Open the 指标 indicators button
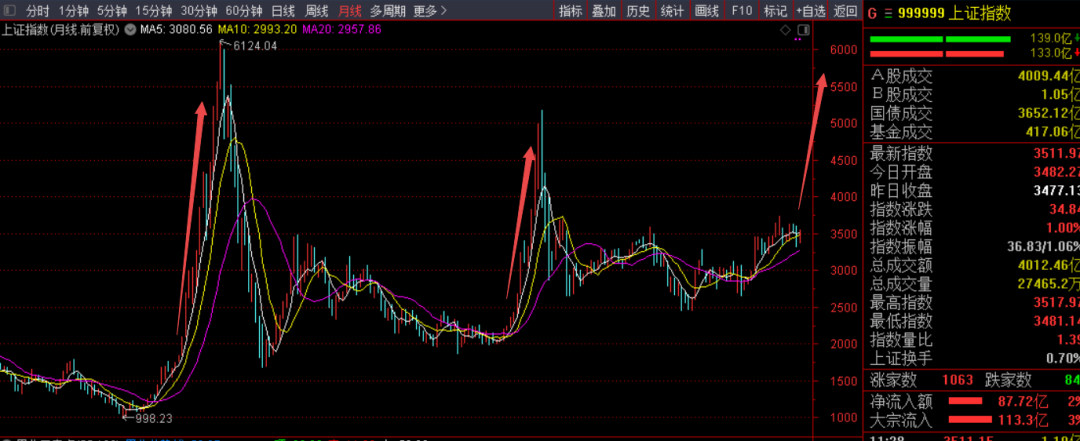Screen dimensions: 1080x441 (570, 11)
